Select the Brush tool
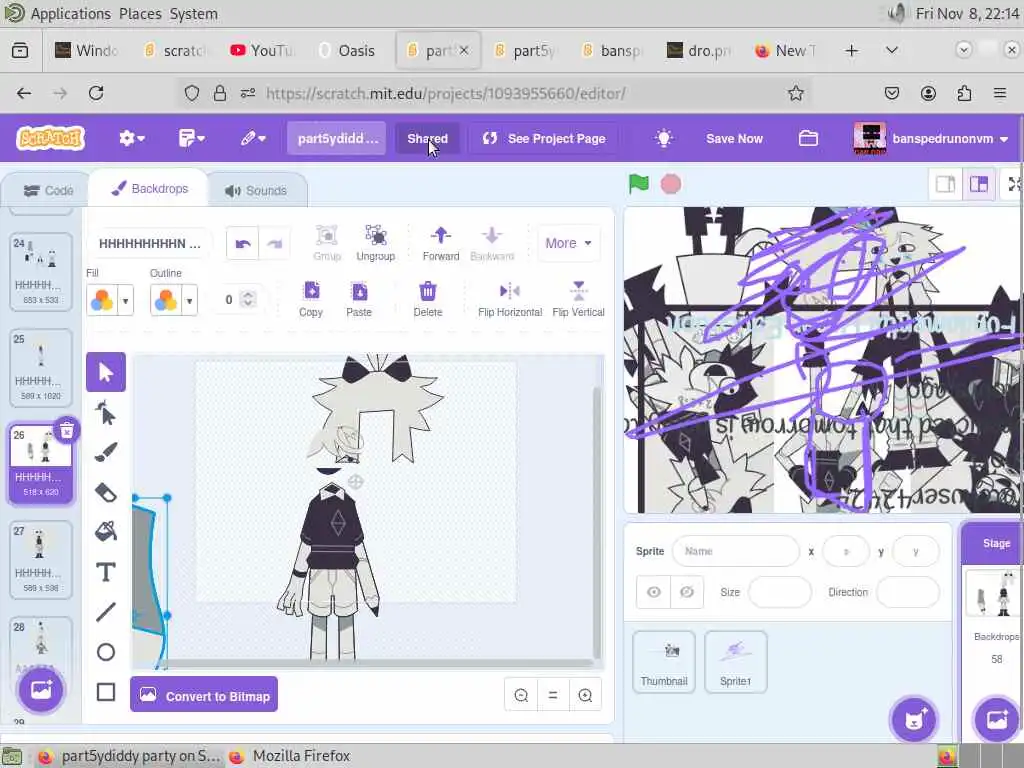The image size is (1024, 768). click(106, 453)
